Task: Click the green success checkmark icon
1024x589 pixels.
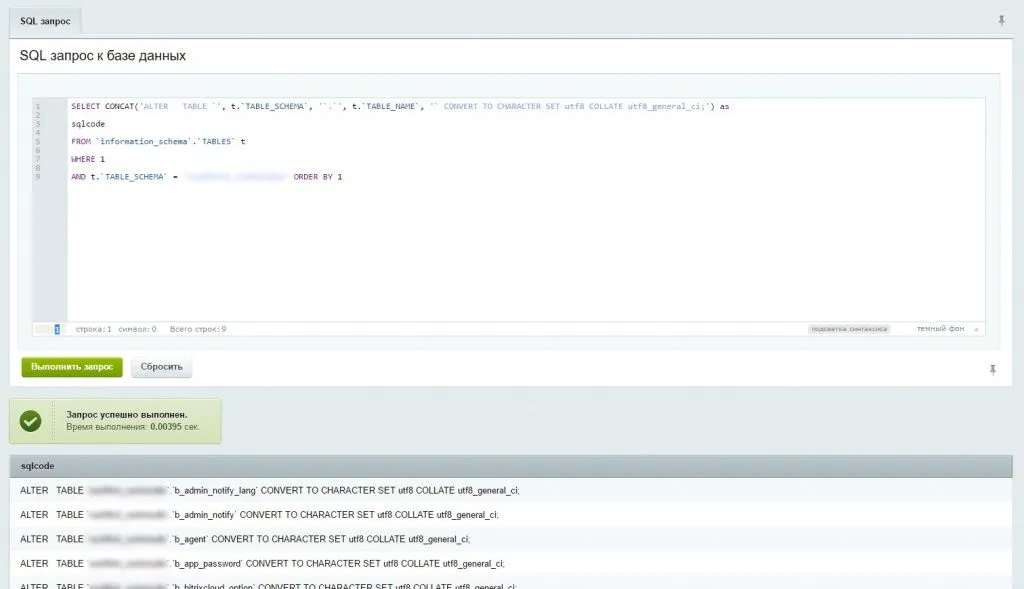Action: [x=30, y=420]
